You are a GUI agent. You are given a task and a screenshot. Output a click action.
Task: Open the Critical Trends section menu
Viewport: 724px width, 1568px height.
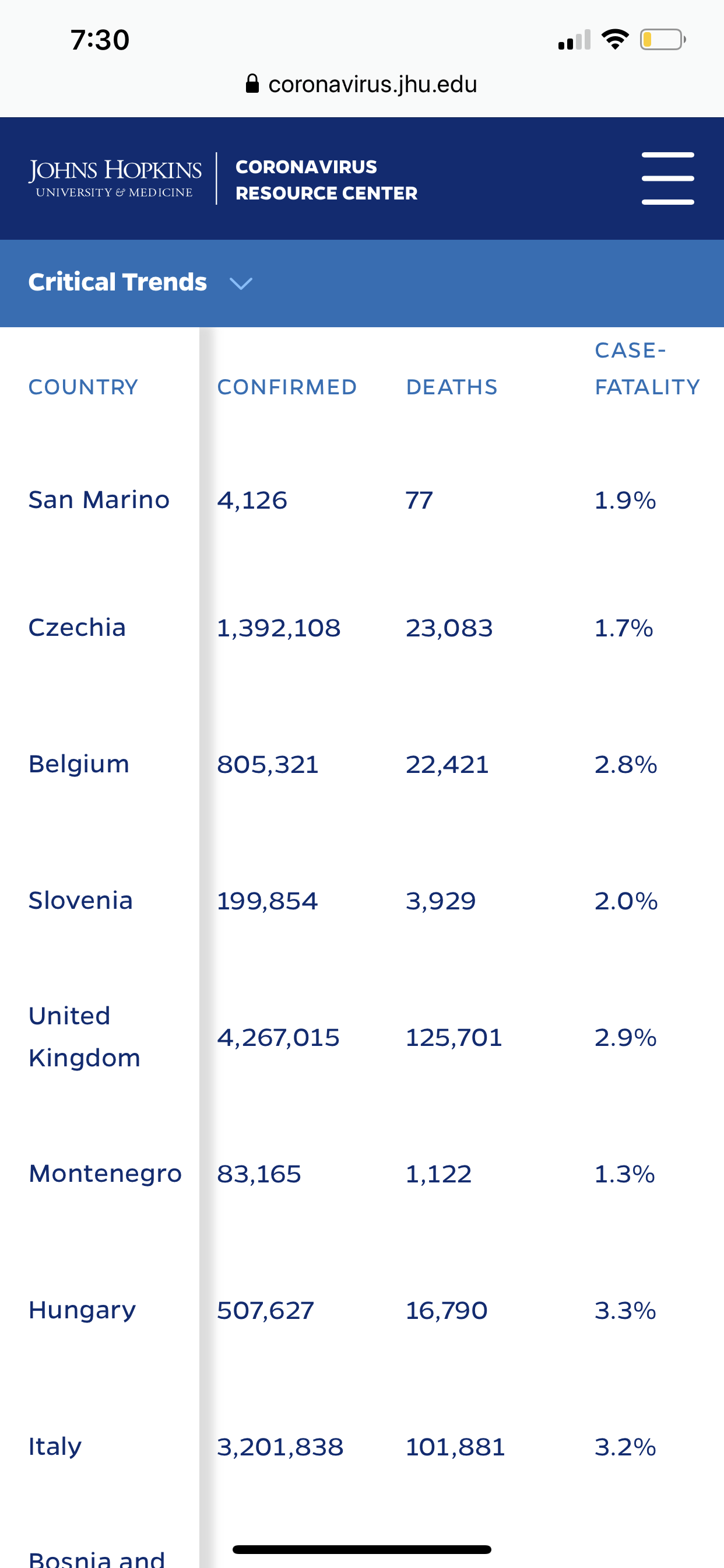tap(117, 282)
